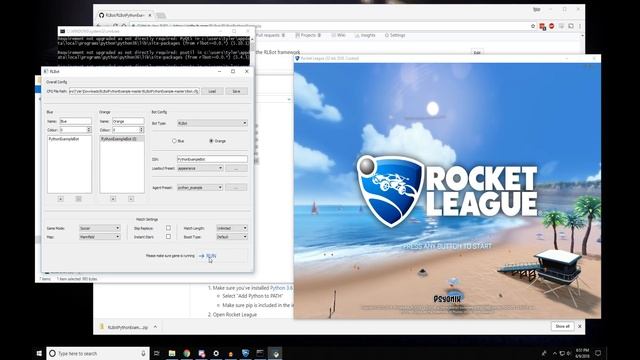Click the Windows Start button

point(39,353)
